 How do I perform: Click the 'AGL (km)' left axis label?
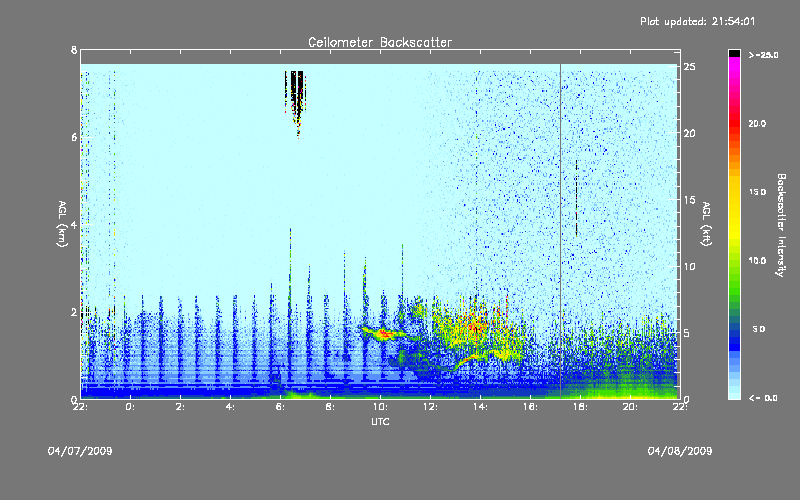(x=62, y=224)
